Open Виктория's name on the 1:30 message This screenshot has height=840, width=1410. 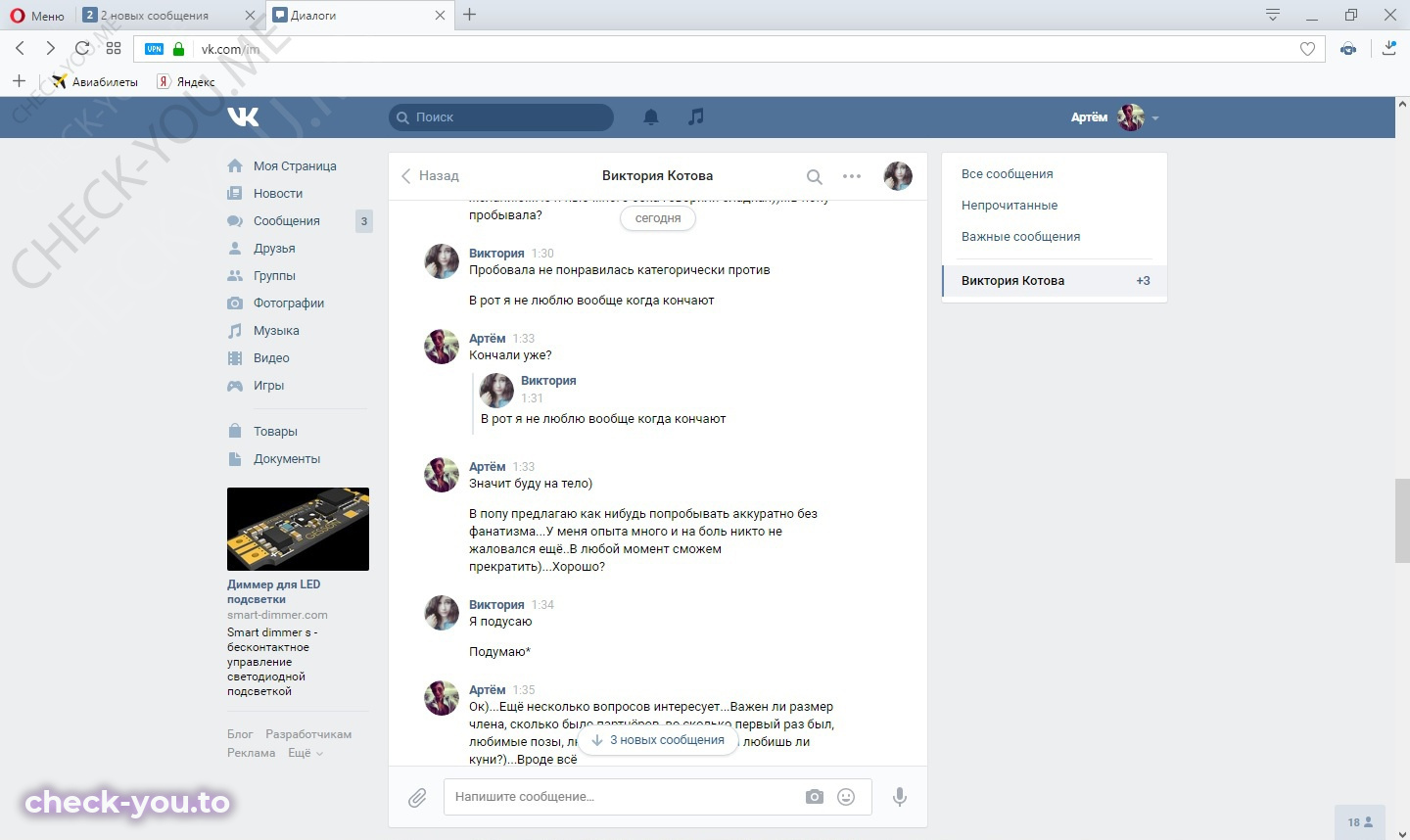point(496,254)
